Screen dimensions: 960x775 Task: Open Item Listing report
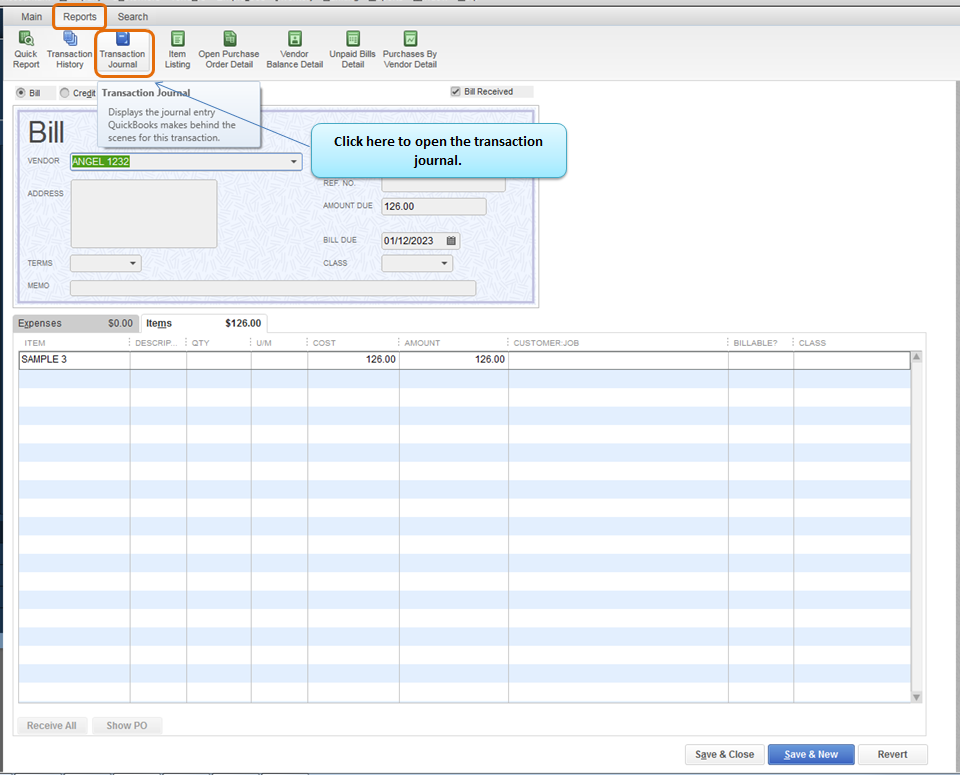tap(177, 50)
